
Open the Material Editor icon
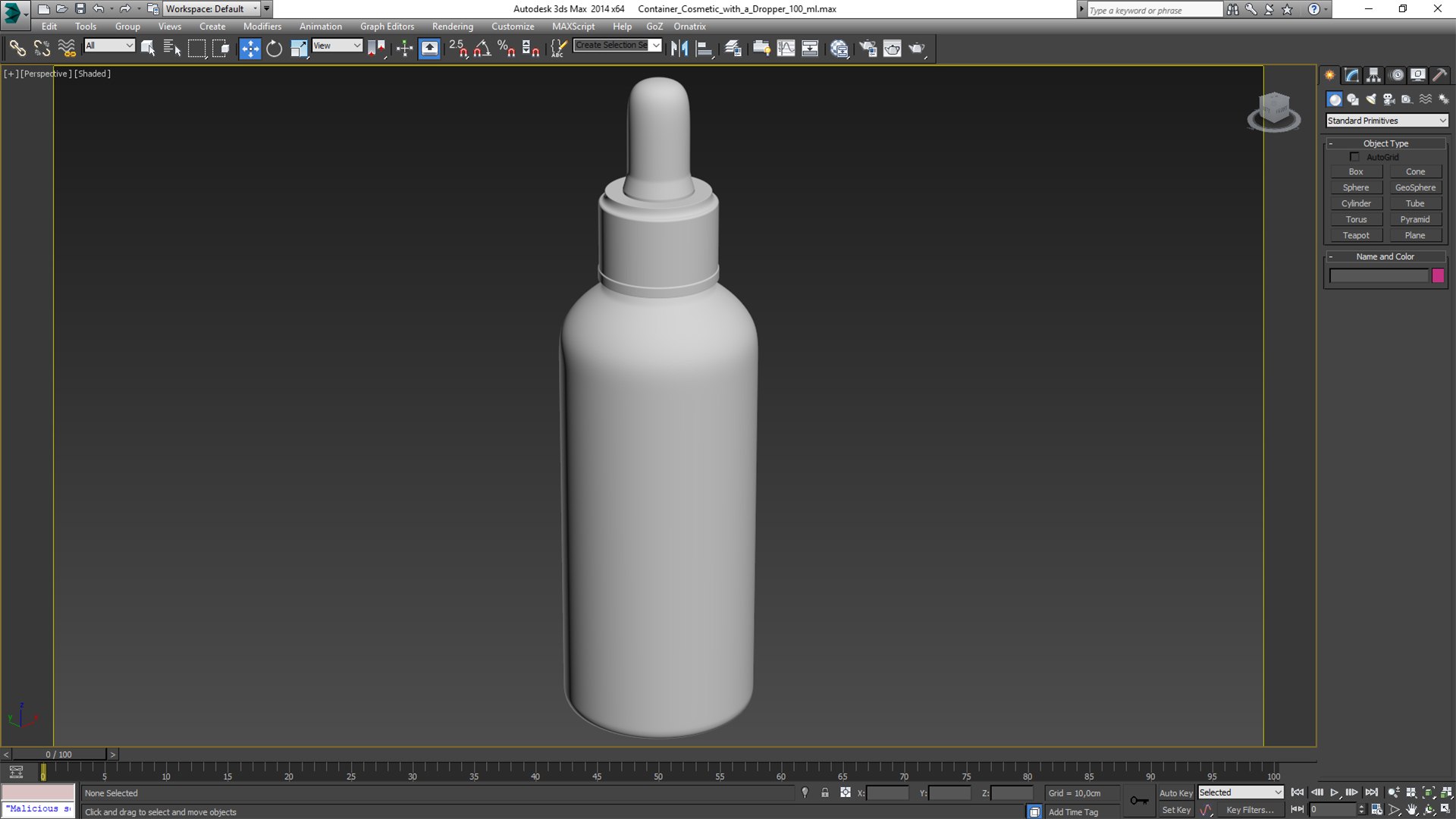click(x=839, y=49)
